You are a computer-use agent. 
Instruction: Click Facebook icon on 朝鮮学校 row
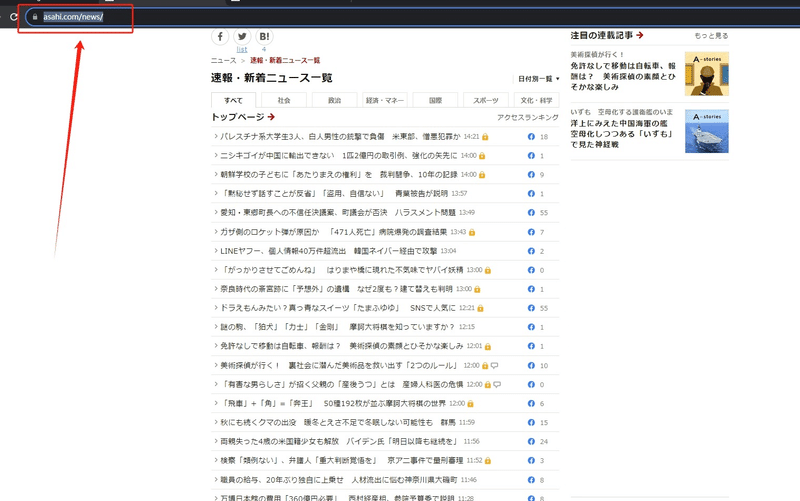(x=531, y=174)
